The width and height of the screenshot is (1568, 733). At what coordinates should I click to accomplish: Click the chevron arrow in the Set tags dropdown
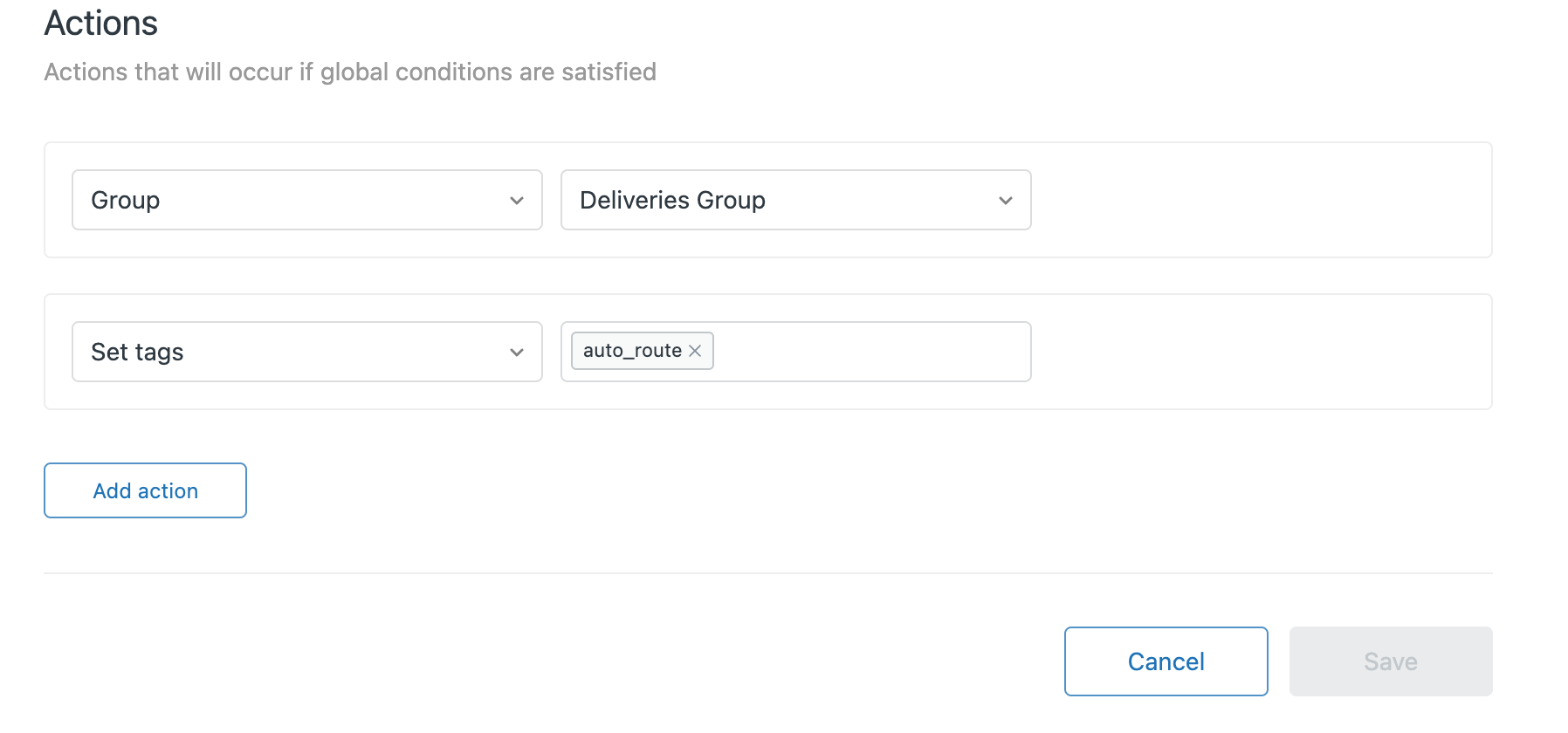[517, 353]
